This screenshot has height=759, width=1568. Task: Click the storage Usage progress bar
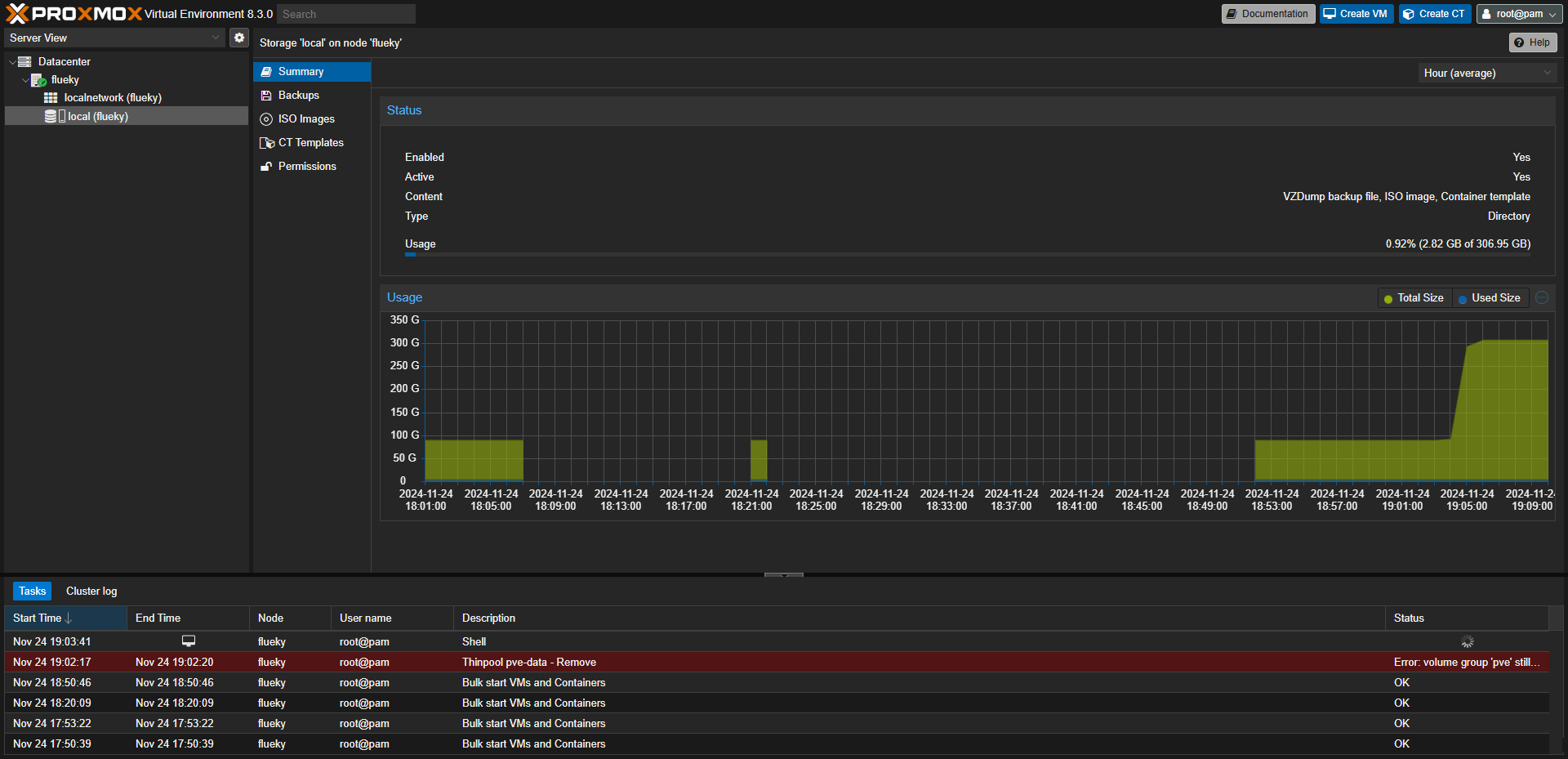967,255
